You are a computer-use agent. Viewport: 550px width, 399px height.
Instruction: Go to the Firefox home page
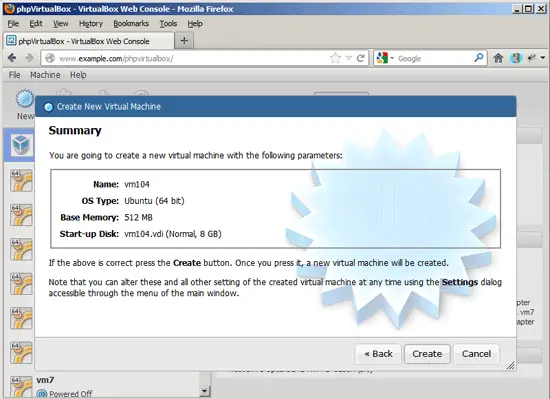pos(498,58)
